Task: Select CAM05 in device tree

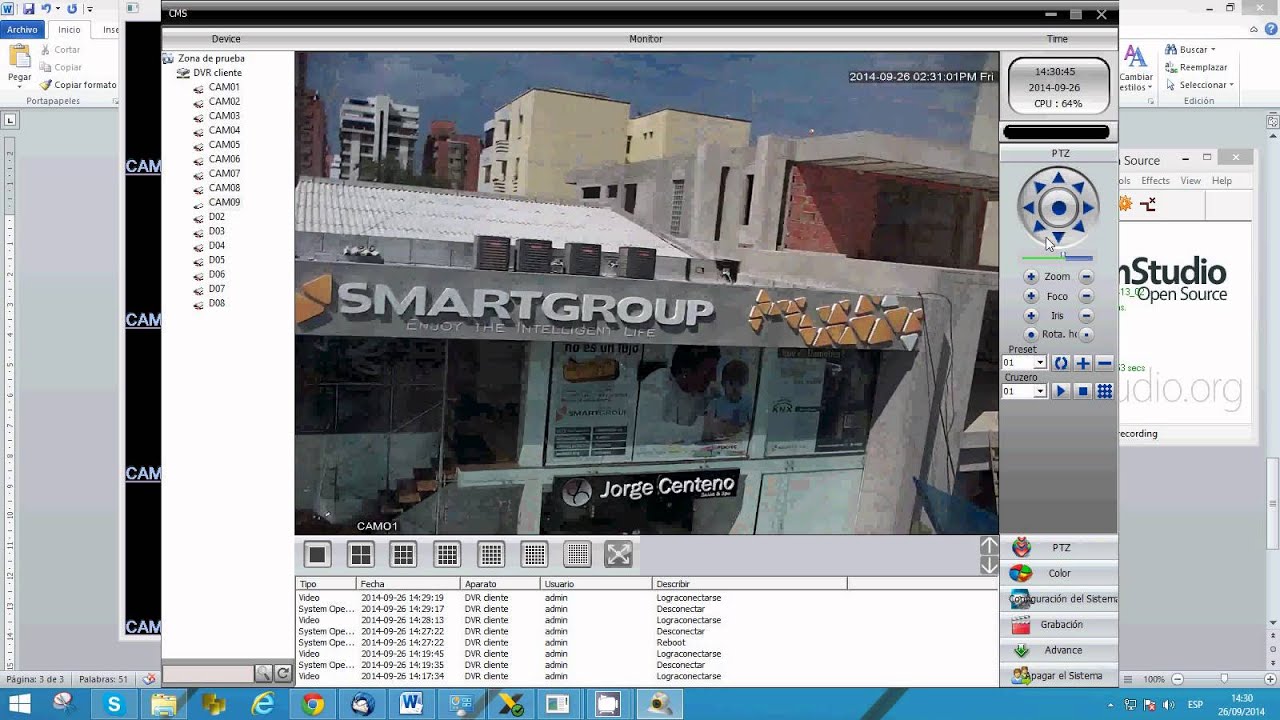Action: point(224,145)
